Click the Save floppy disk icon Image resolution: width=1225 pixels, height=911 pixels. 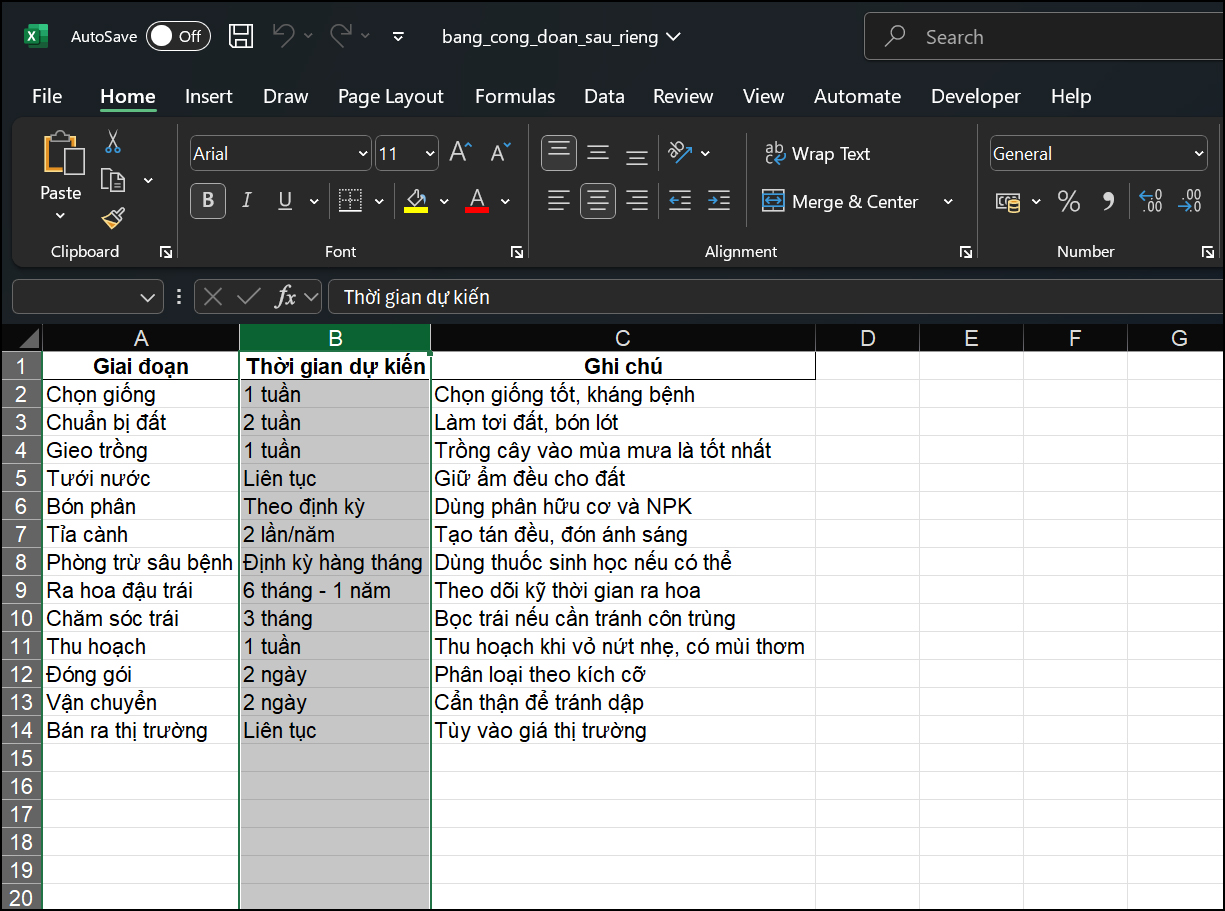(x=241, y=37)
